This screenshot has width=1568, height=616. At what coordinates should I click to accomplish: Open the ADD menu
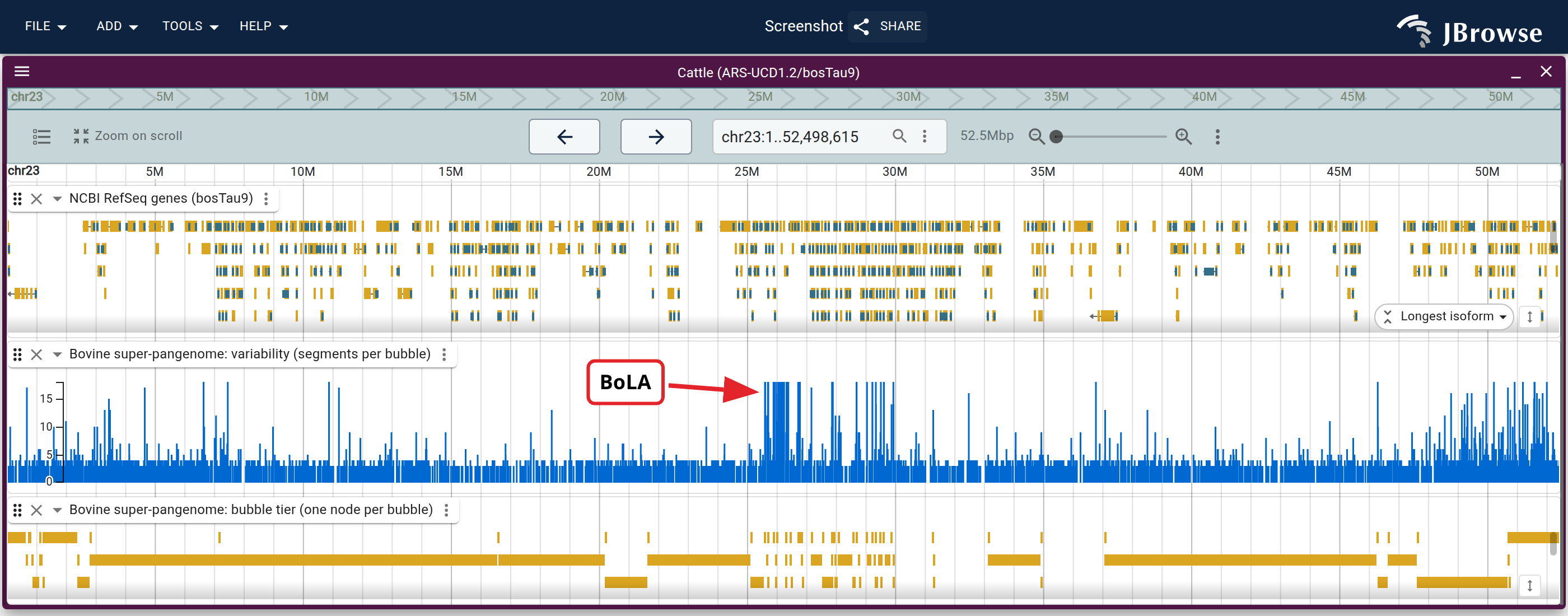(117, 26)
